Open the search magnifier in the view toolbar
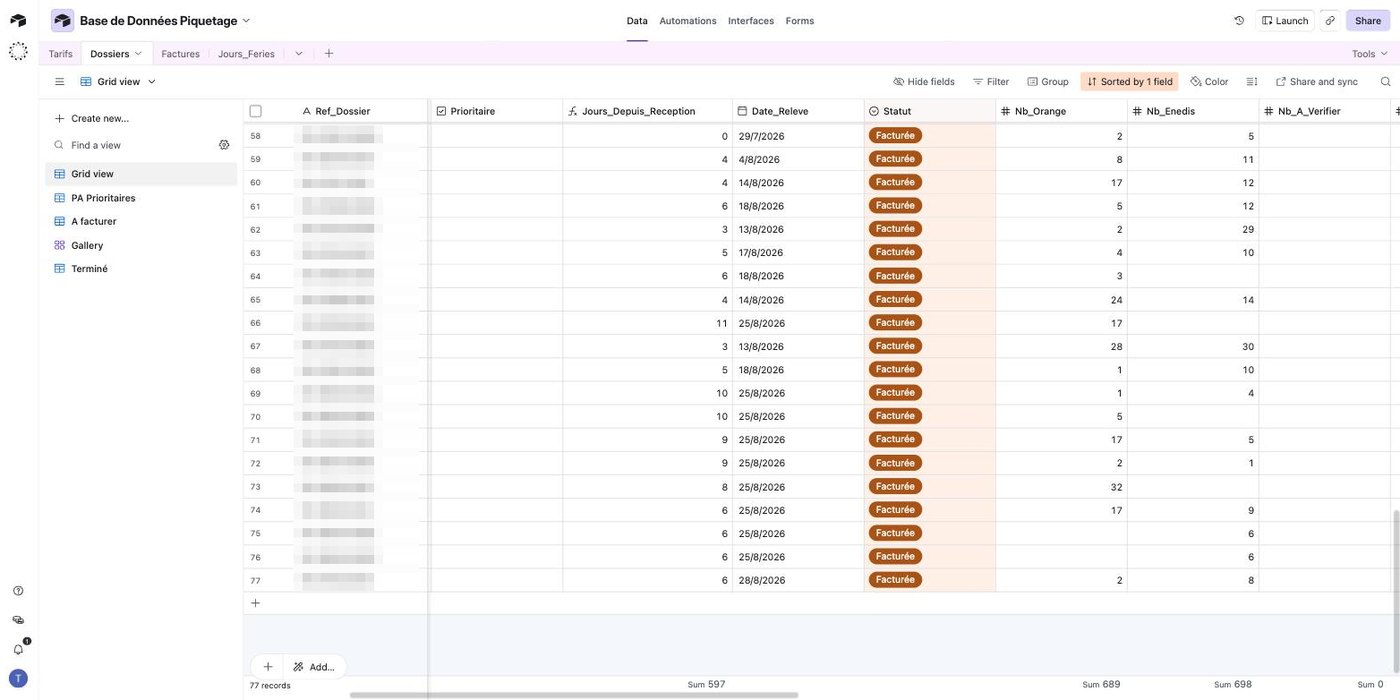Image resolution: width=1400 pixels, height=700 pixels. [x=1385, y=81]
